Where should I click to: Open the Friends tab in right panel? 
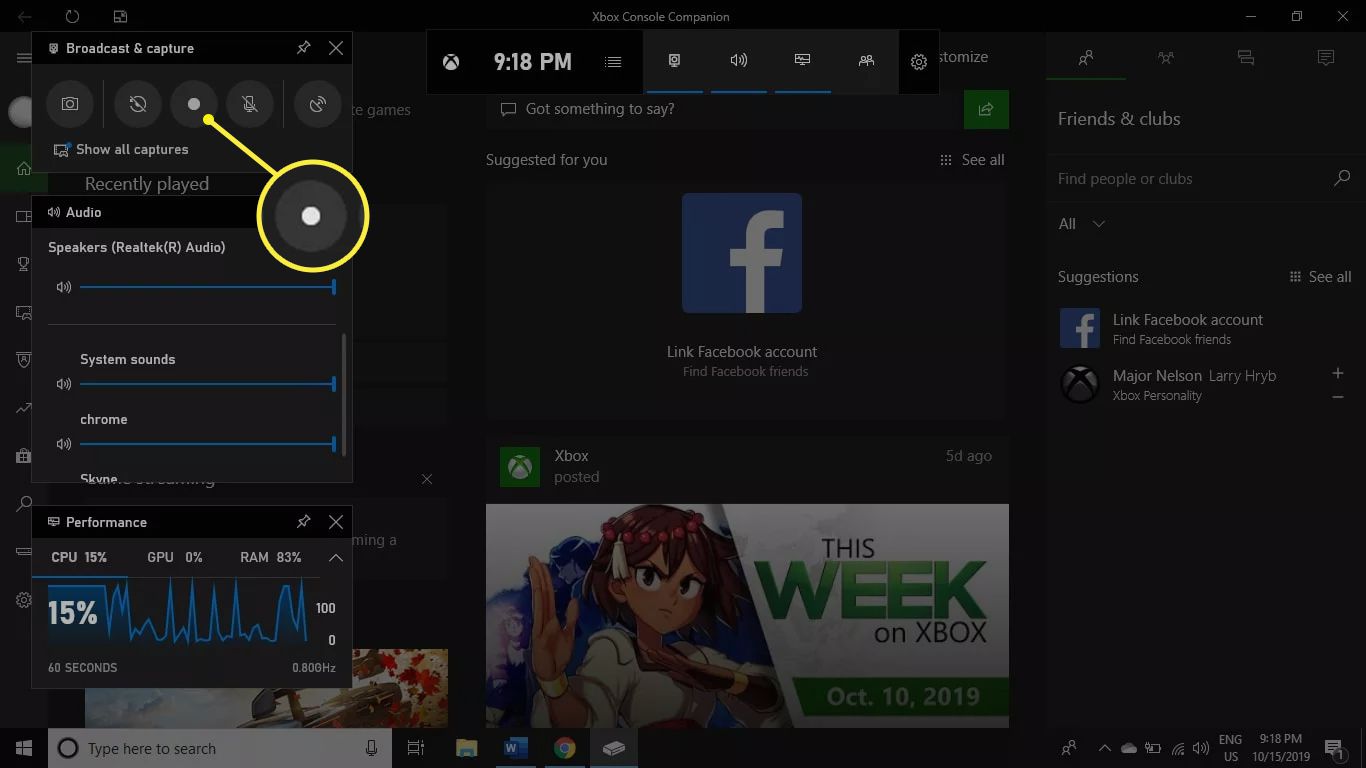pyautogui.click(x=1086, y=58)
